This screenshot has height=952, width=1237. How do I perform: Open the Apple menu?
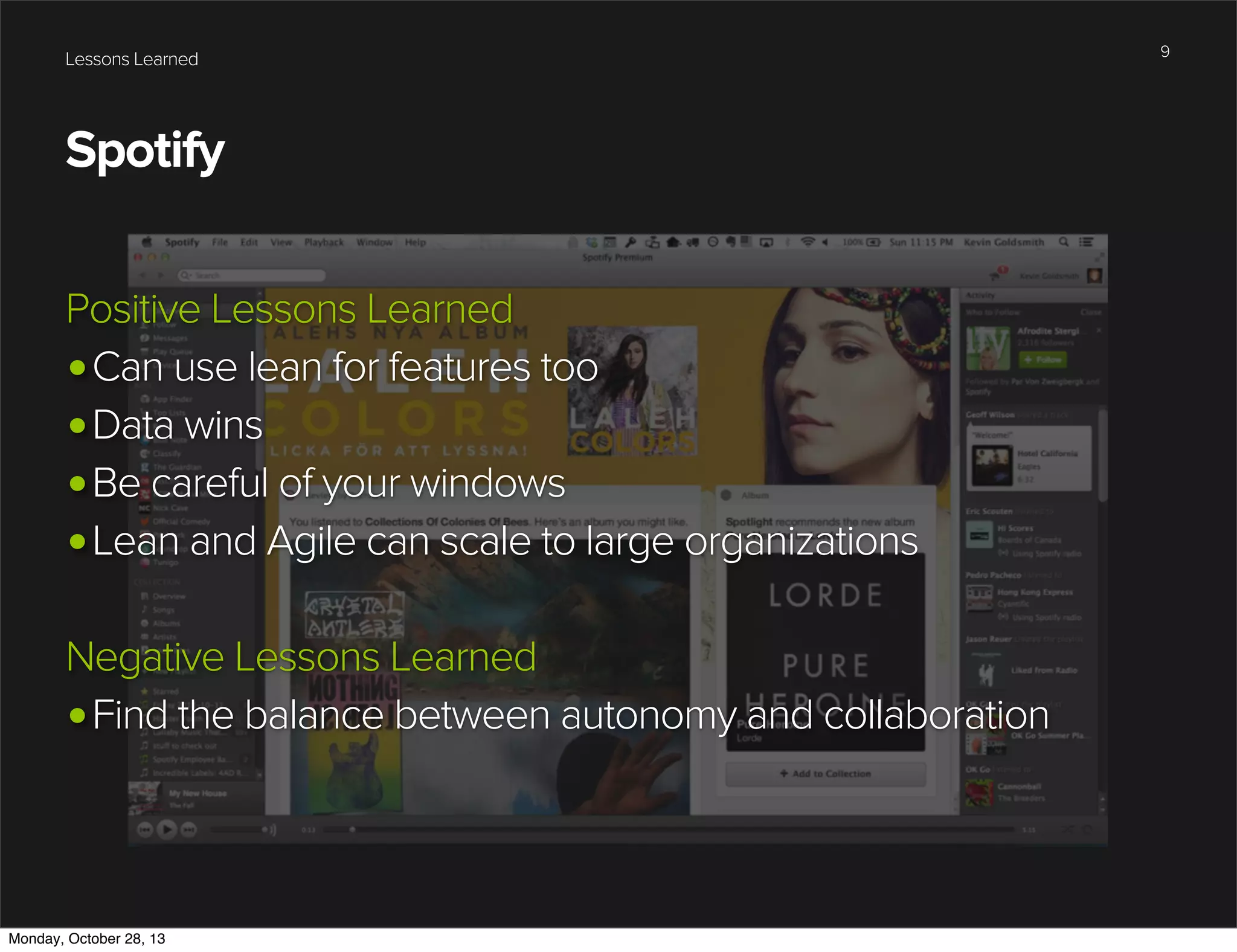point(147,242)
